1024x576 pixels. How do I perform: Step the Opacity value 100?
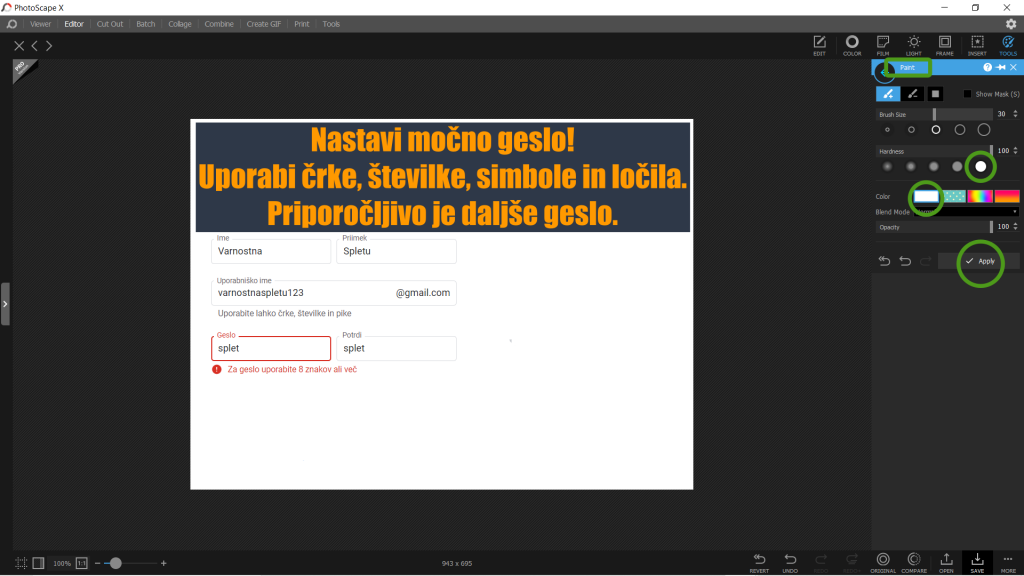point(1015,227)
